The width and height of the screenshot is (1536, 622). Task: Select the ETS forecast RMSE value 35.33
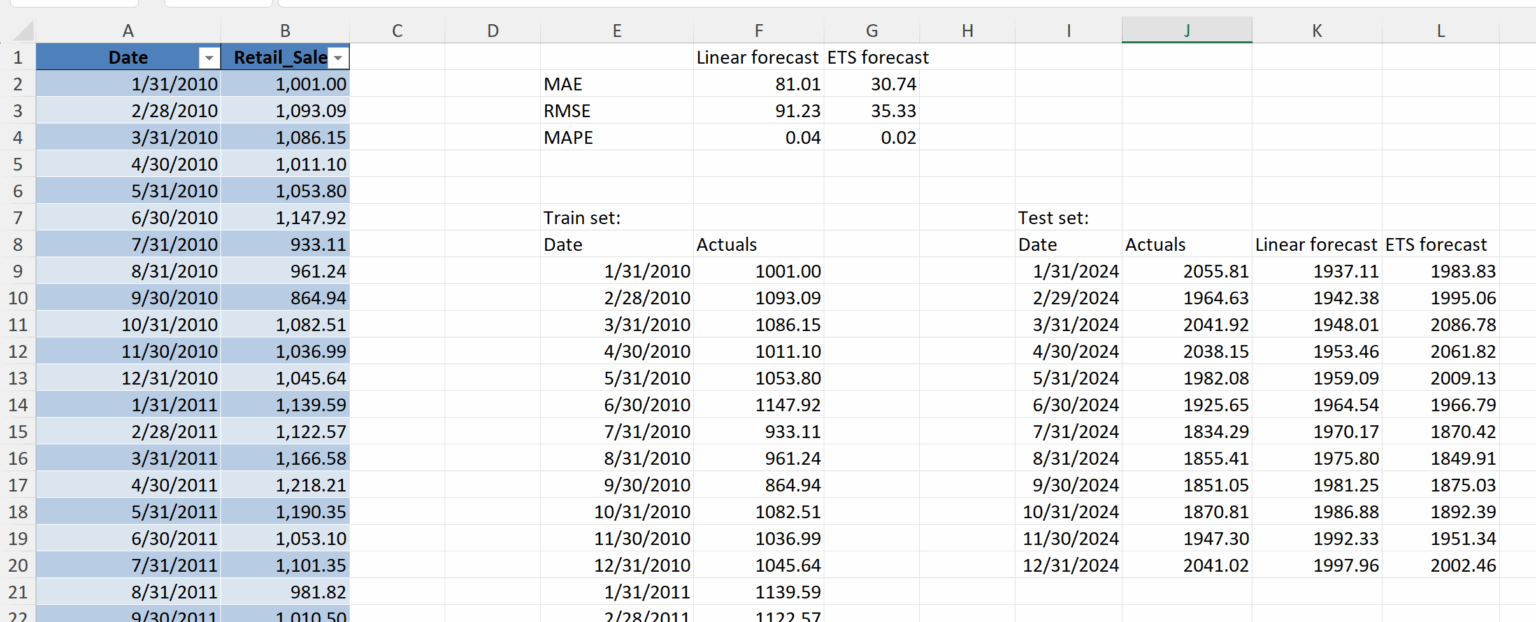coord(893,111)
